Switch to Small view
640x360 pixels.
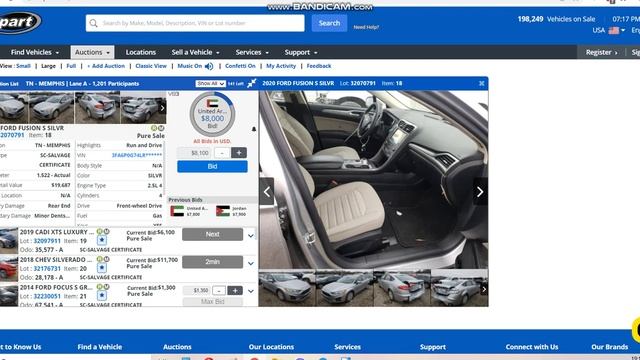(23, 66)
